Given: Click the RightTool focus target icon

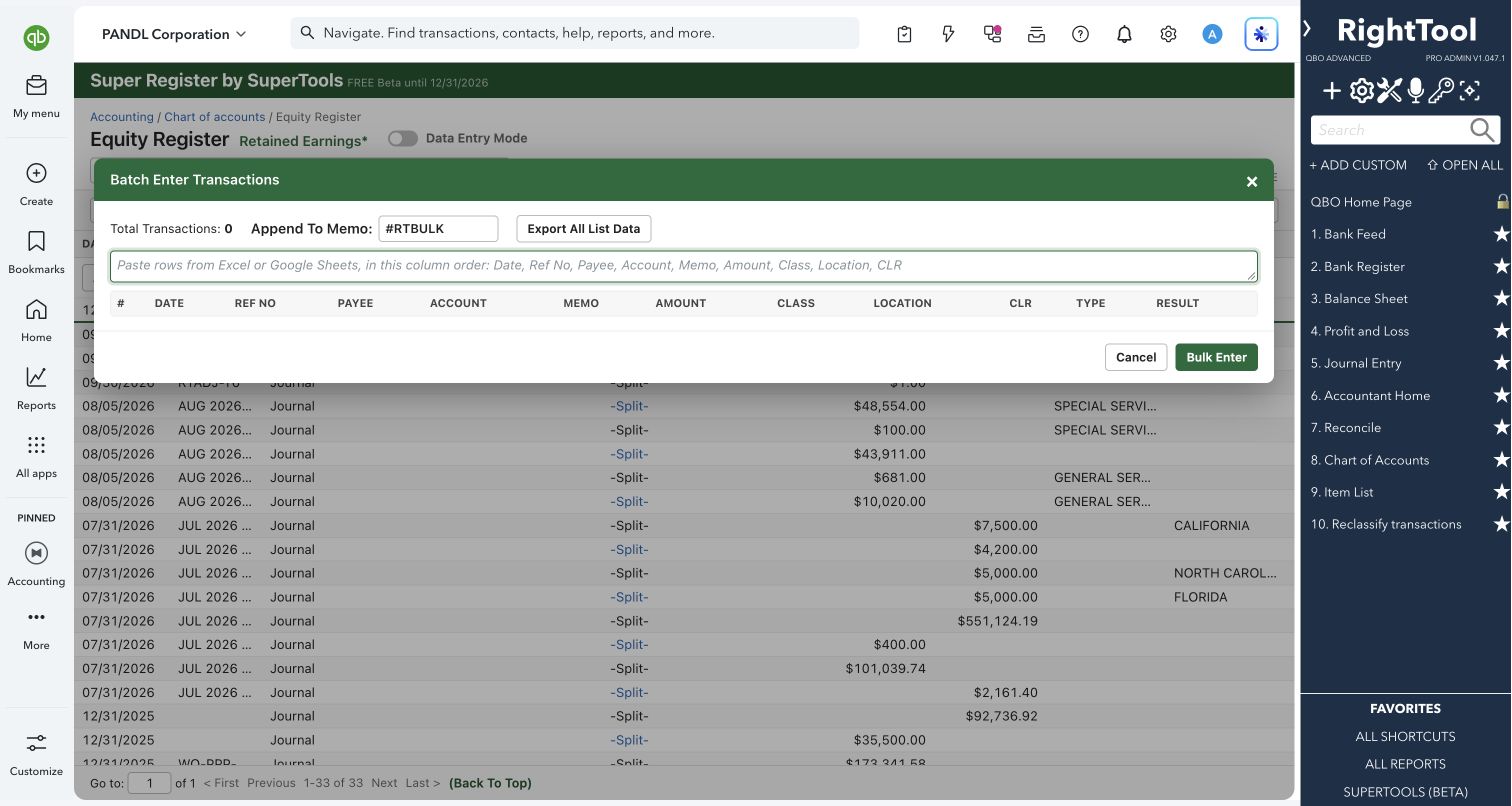Looking at the screenshot, I should 1469,92.
